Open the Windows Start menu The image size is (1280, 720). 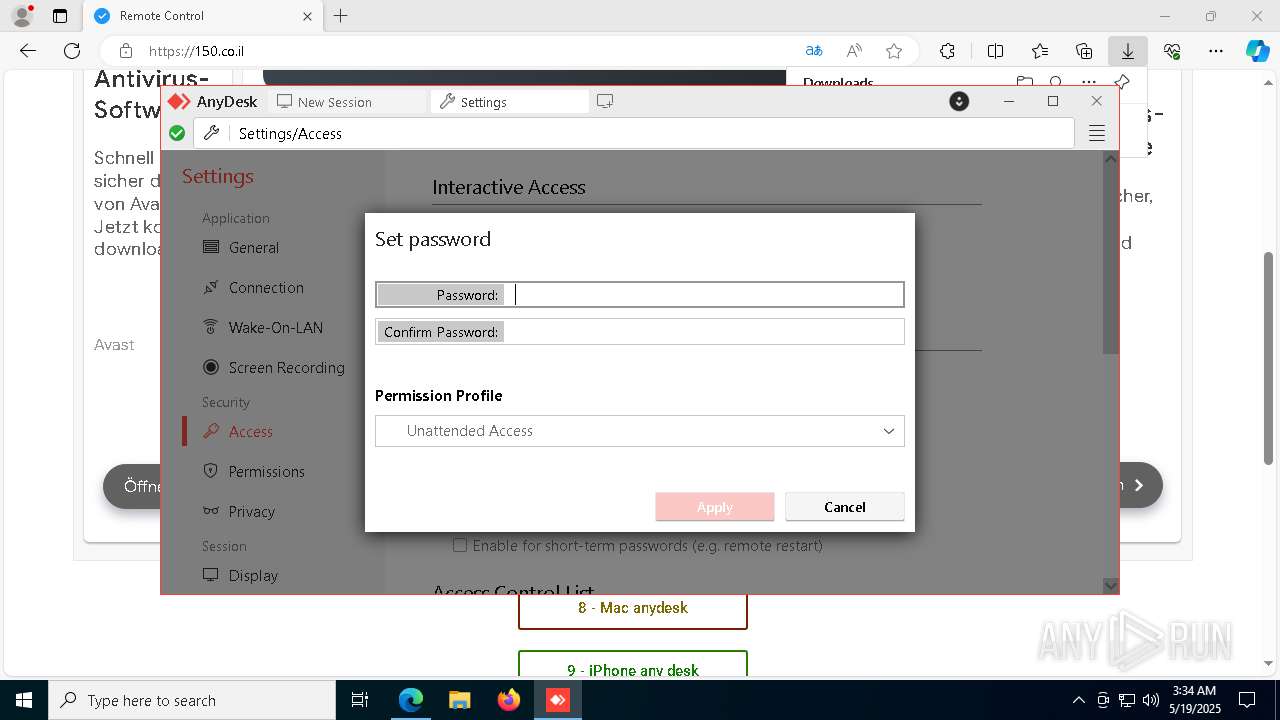24,700
